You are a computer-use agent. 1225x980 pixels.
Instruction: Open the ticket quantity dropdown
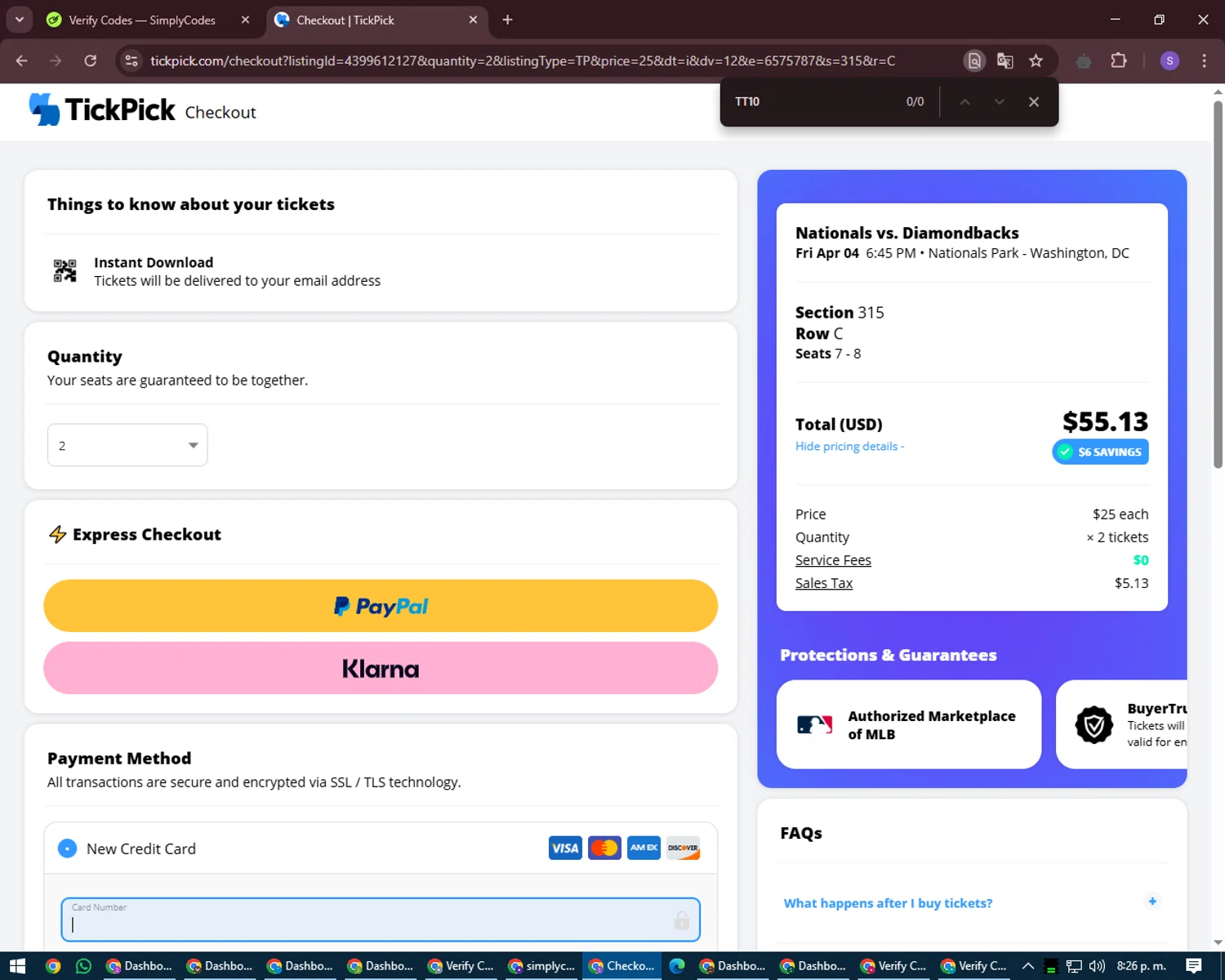tap(127, 445)
